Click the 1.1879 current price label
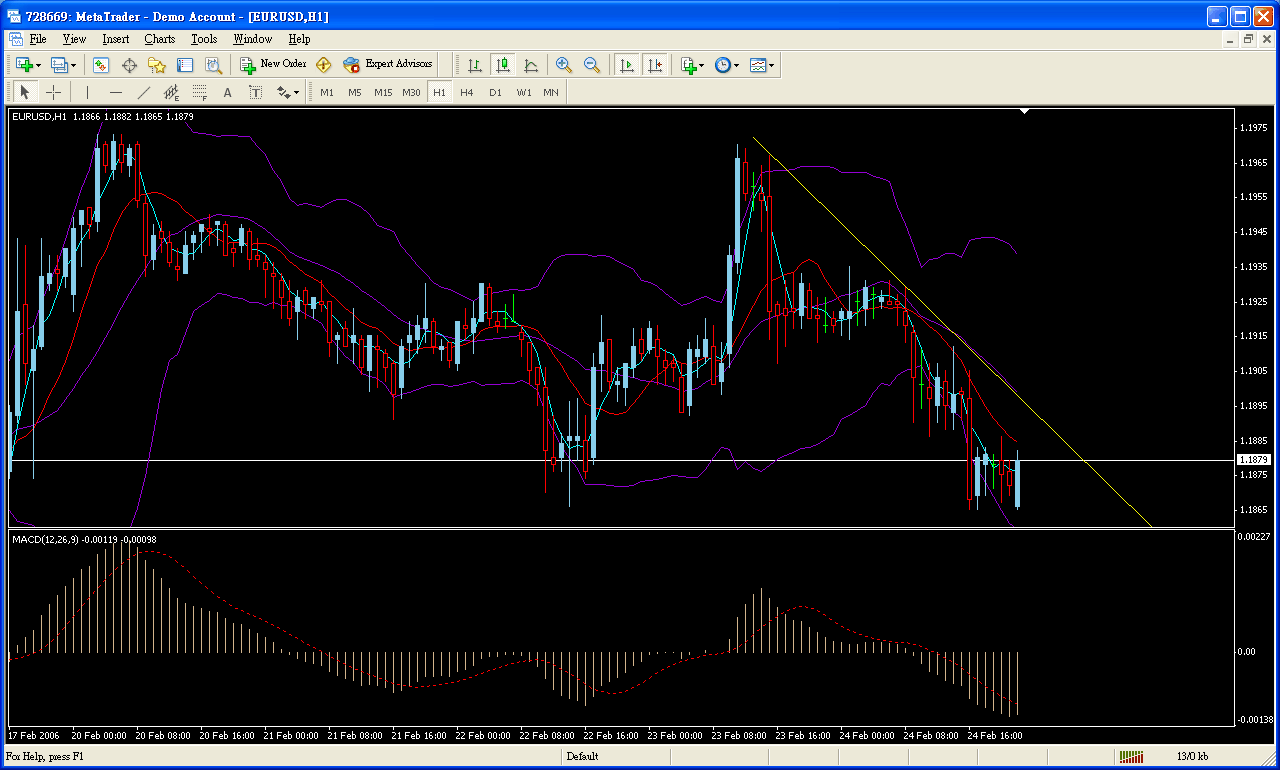This screenshot has height=770, width=1280. coord(1253,459)
